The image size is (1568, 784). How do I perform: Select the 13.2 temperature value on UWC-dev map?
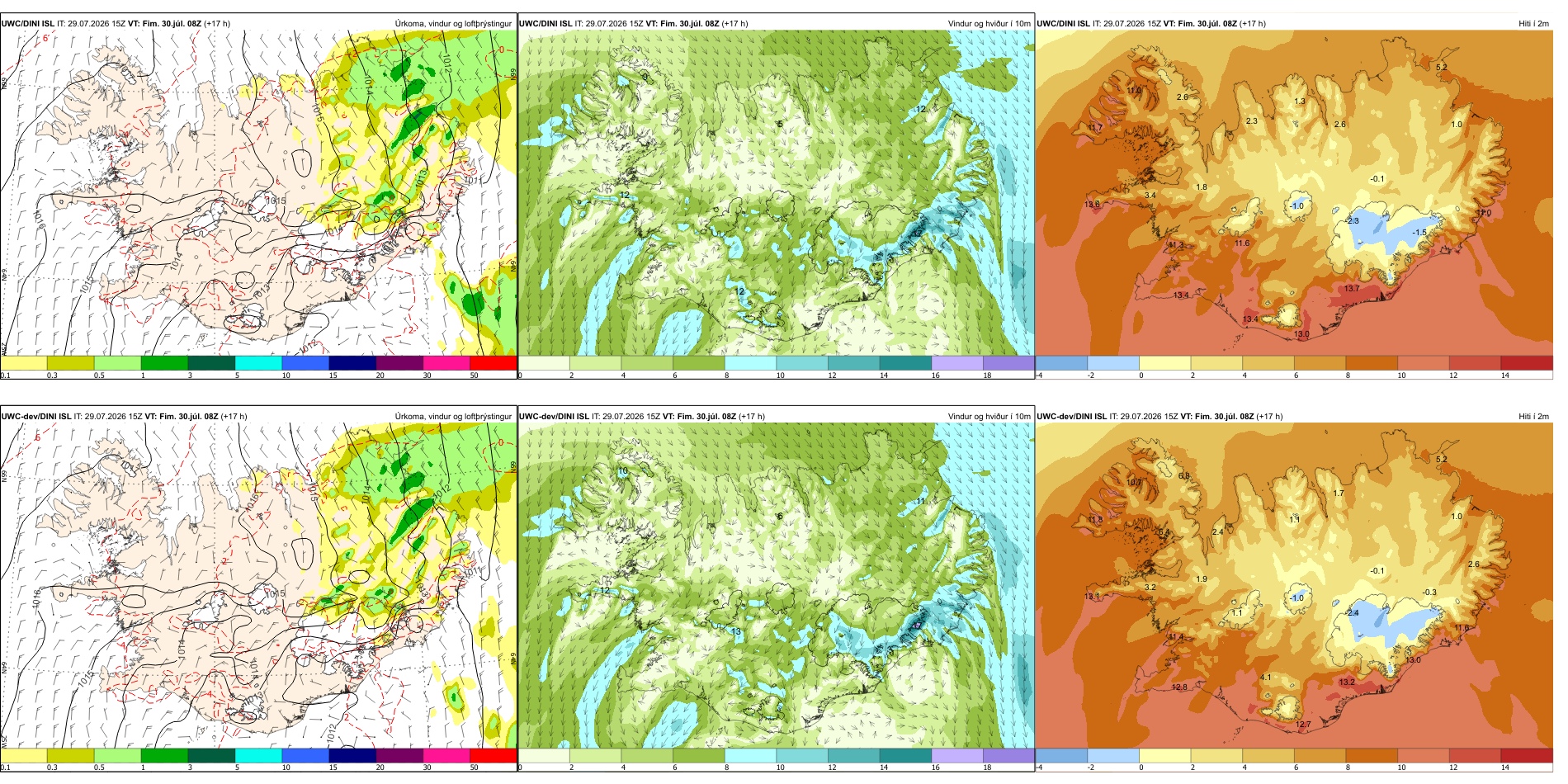click(1347, 682)
